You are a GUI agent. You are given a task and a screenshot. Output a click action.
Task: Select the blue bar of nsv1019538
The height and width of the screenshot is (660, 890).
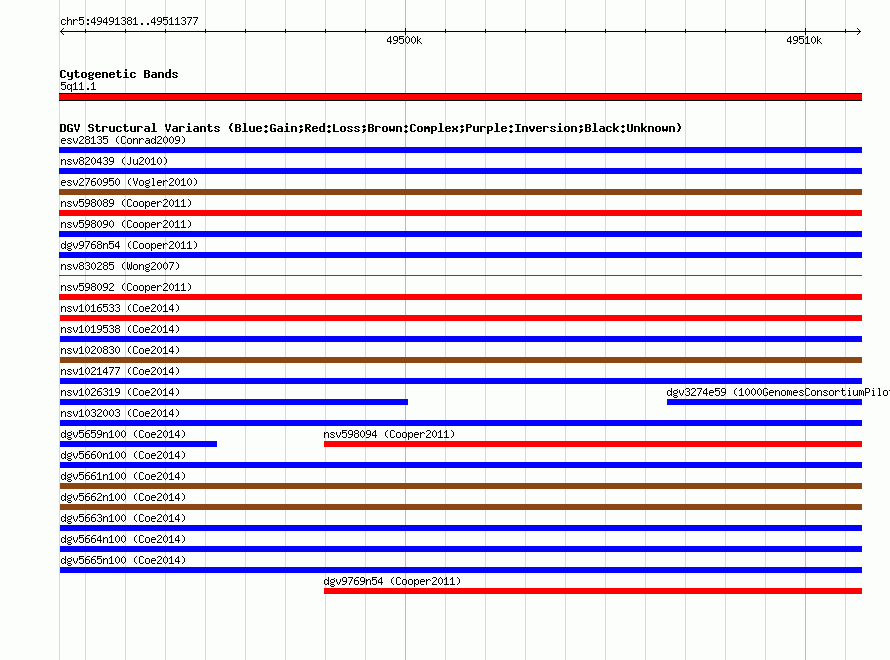[460, 339]
